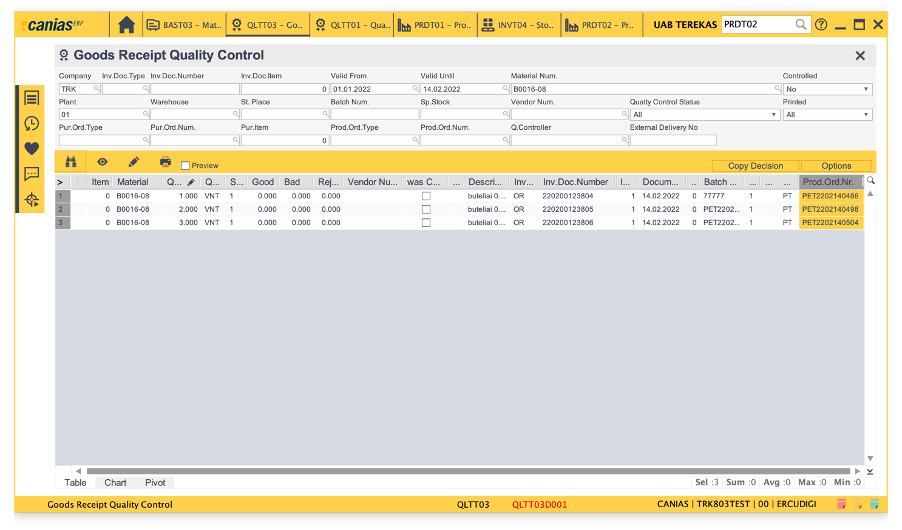Click the Material Num. input field
The image size is (902, 530).
(x=643, y=89)
